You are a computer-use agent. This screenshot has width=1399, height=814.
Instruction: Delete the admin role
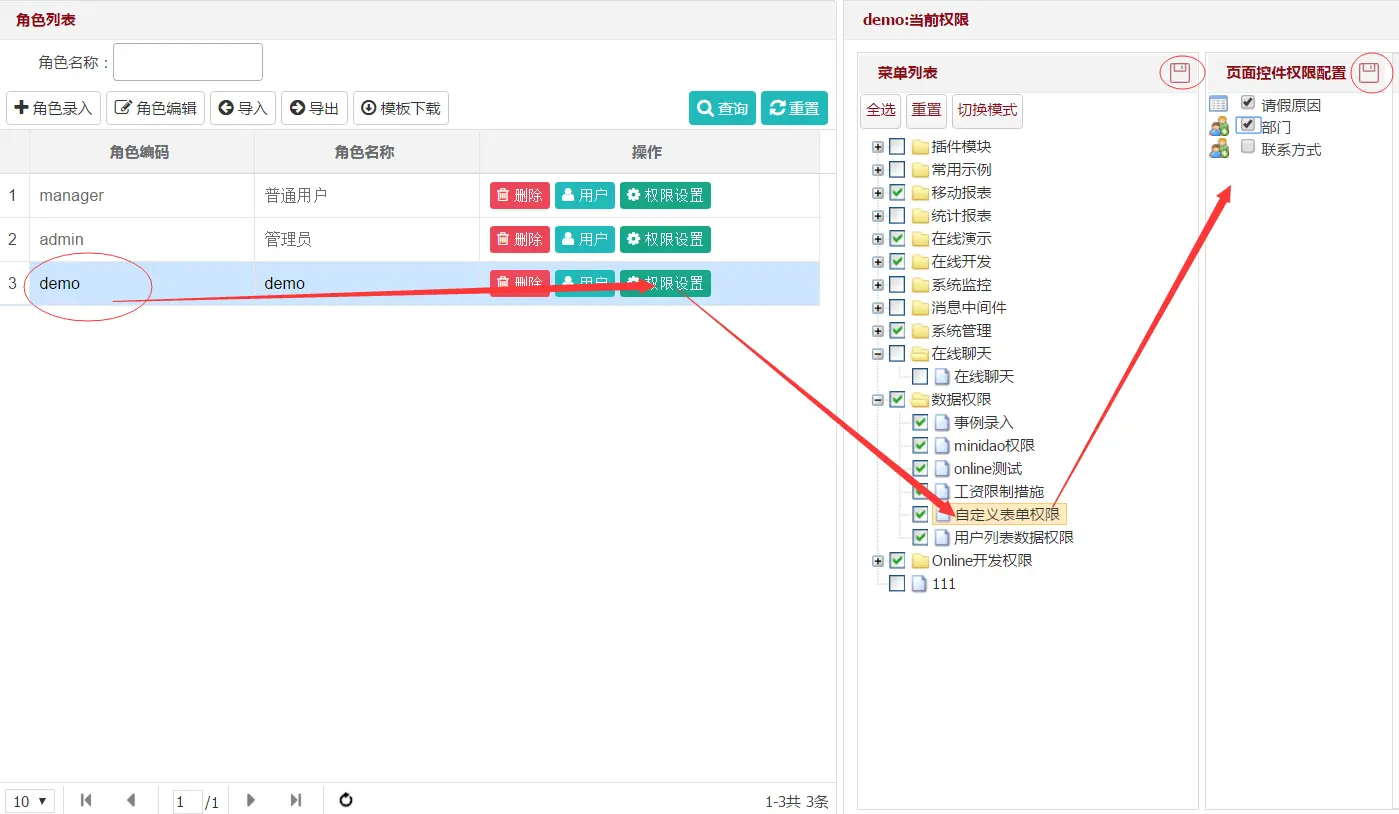520,239
